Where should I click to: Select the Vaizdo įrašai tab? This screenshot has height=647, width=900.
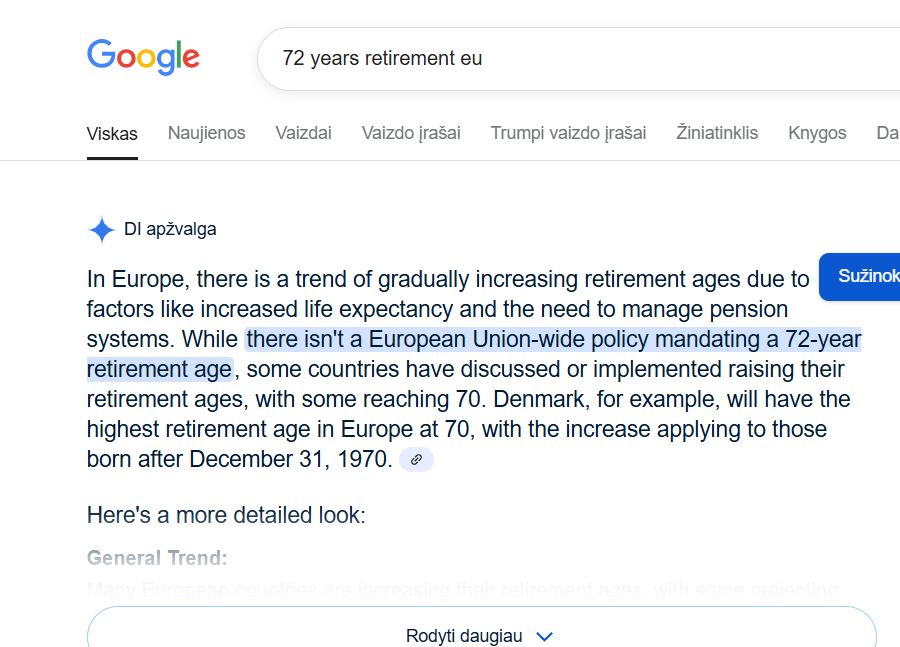point(411,133)
